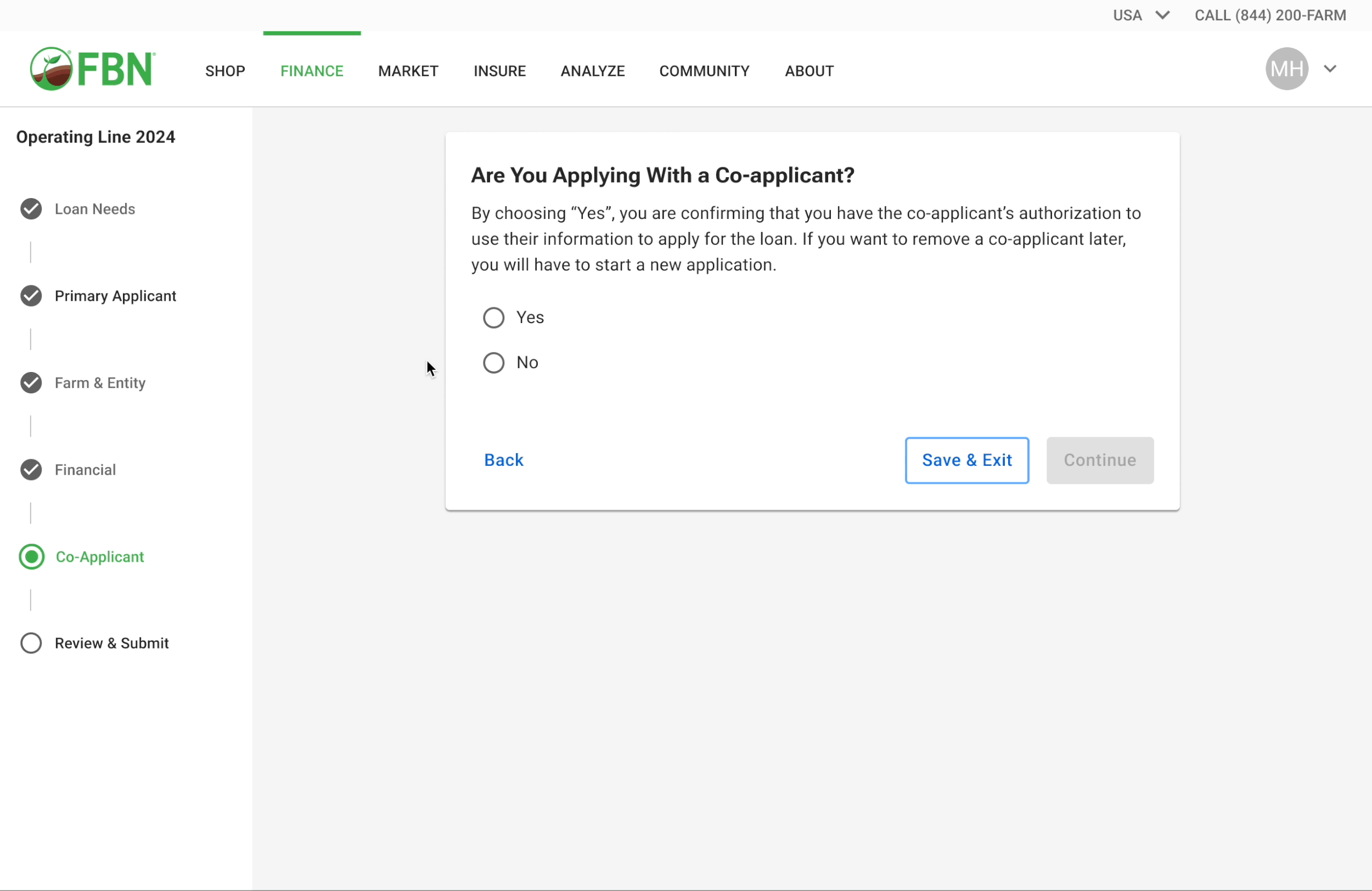The image size is (1372, 891).
Task: Click the Loan Needs checkmark icon
Action: [x=31, y=209]
